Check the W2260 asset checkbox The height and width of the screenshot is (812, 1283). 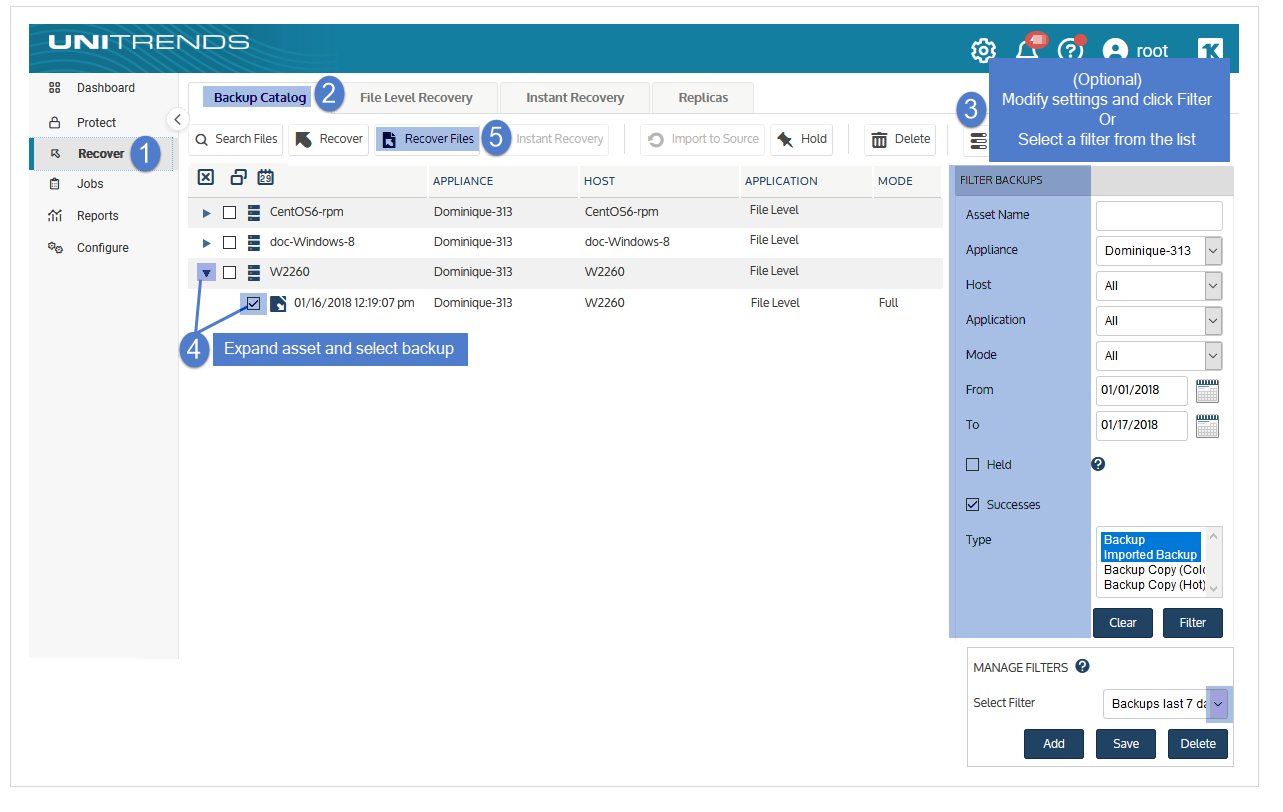tap(230, 273)
